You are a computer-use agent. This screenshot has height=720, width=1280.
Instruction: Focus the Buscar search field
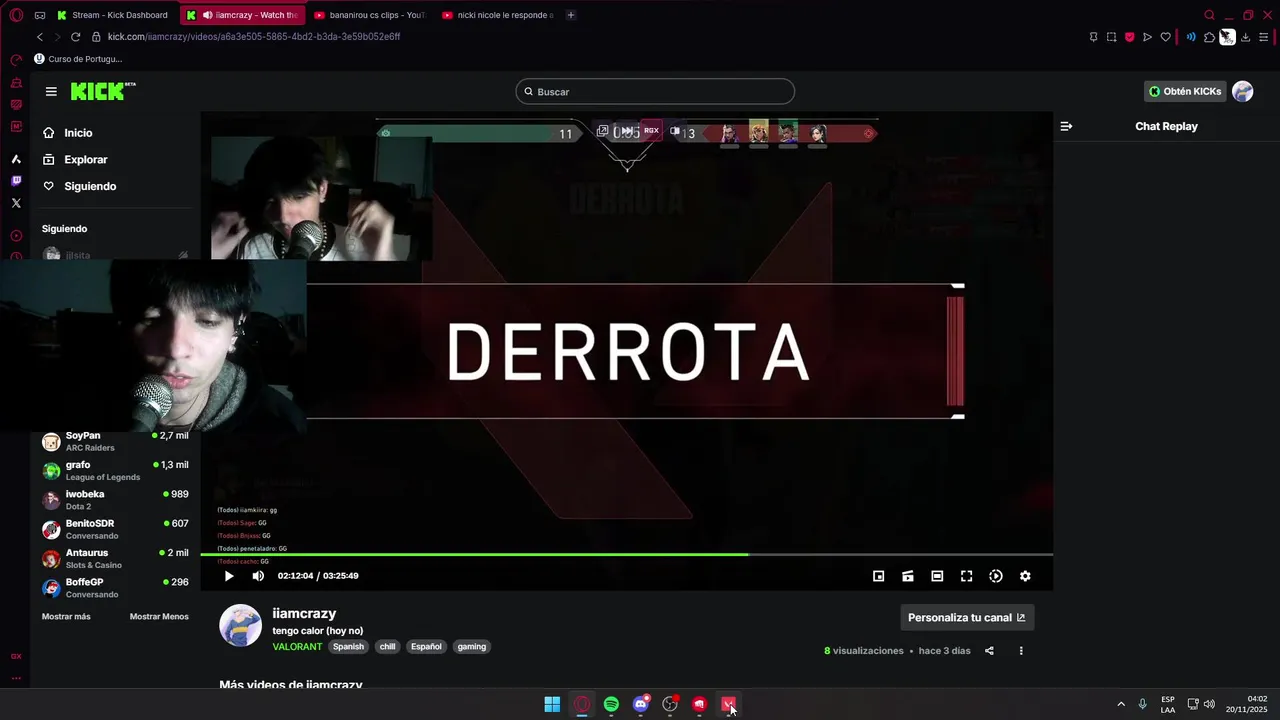pos(655,92)
